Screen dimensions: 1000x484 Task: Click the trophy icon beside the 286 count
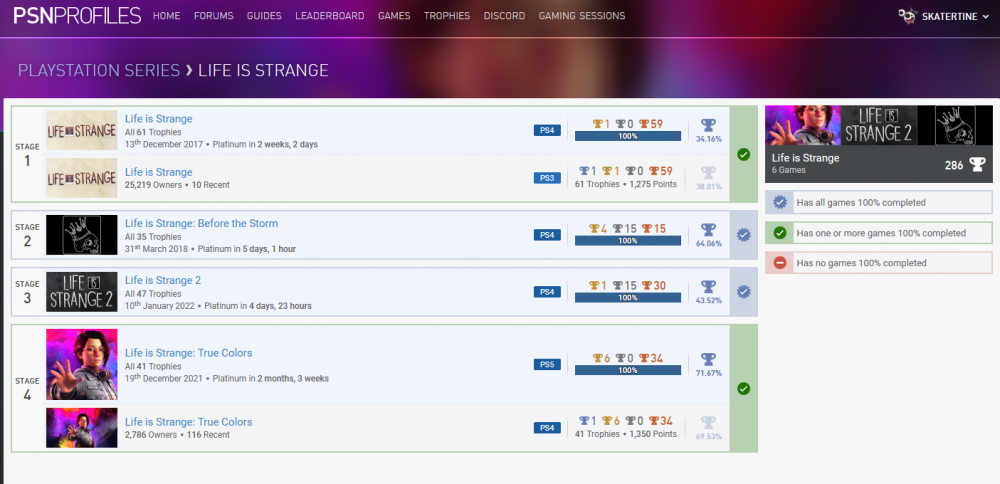click(x=977, y=164)
